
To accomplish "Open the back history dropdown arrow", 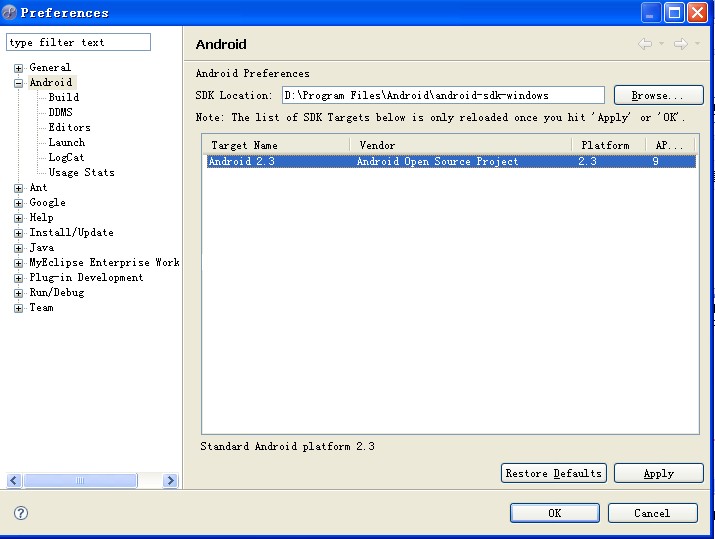I will point(662,44).
